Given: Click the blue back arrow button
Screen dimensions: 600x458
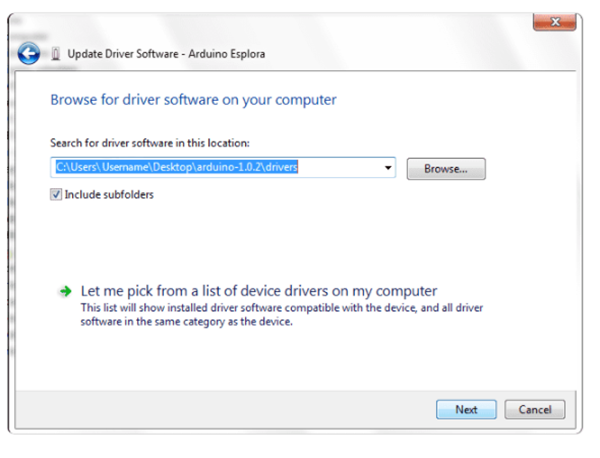Looking at the screenshot, I should pyautogui.click(x=29, y=53).
